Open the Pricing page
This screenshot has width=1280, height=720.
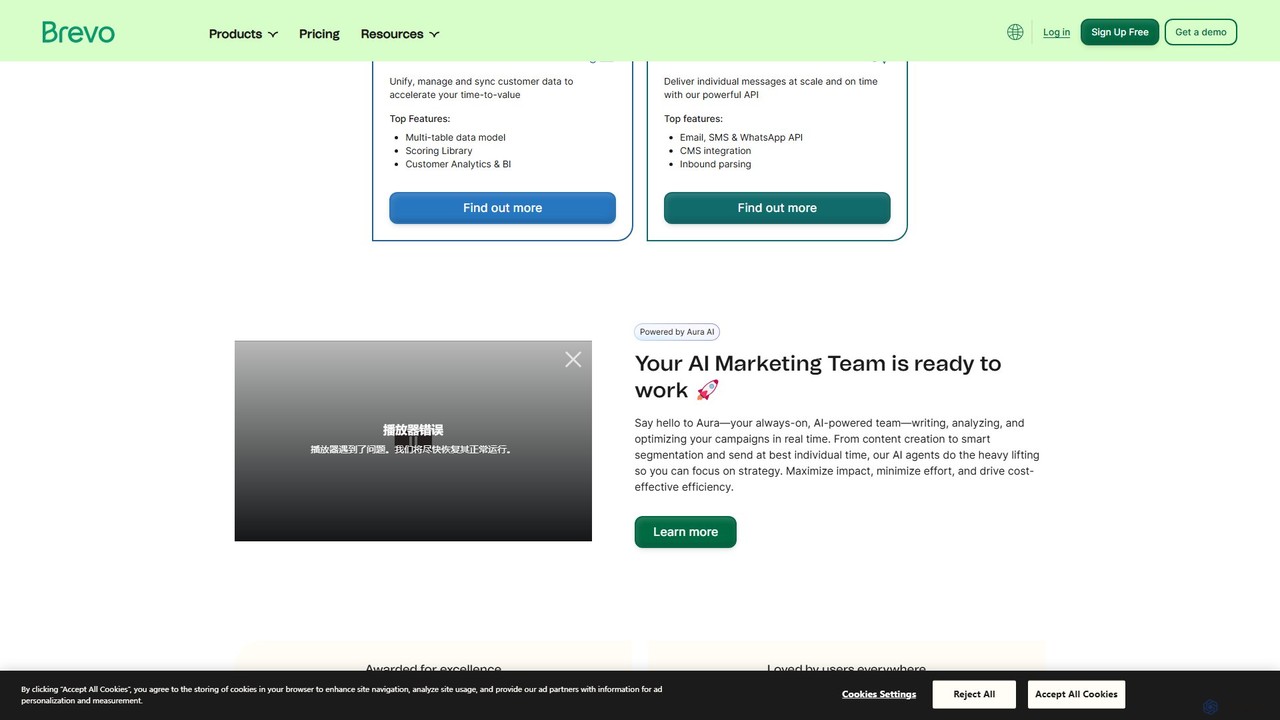[x=319, y=34]
